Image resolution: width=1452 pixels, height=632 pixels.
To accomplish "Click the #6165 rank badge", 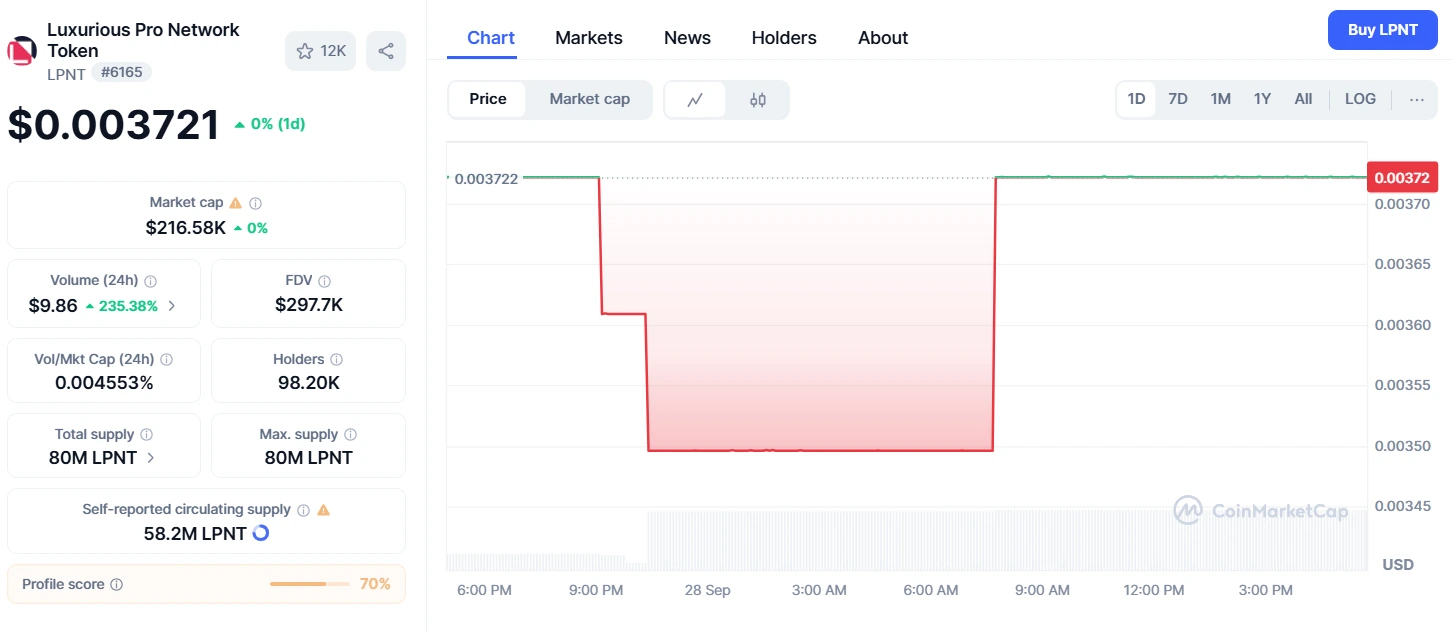I will point(121,72).
